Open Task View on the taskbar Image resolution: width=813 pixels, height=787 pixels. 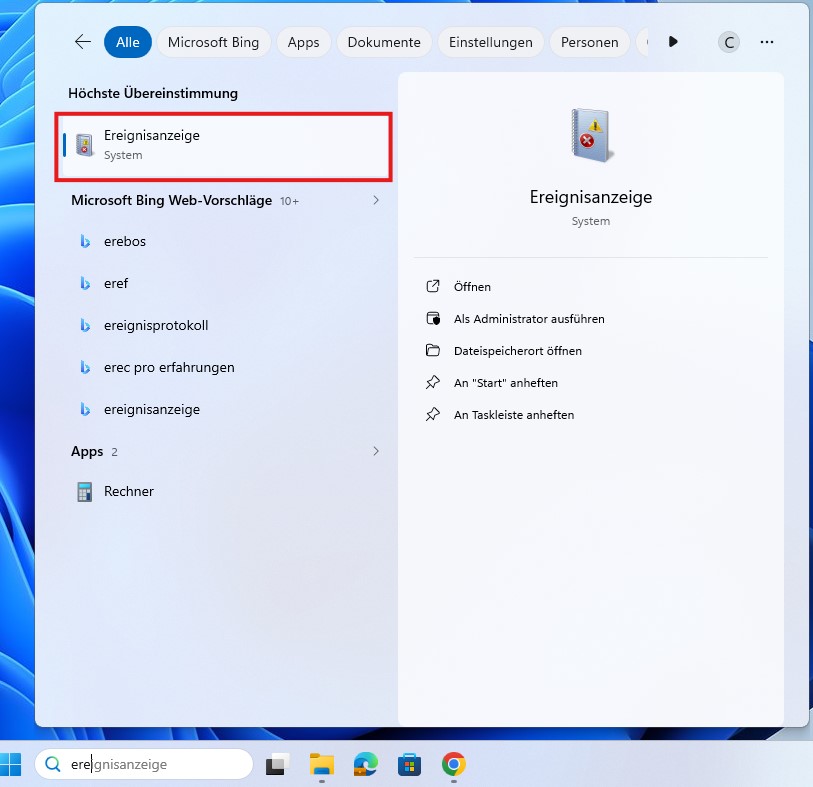click(x=277, y=764)
